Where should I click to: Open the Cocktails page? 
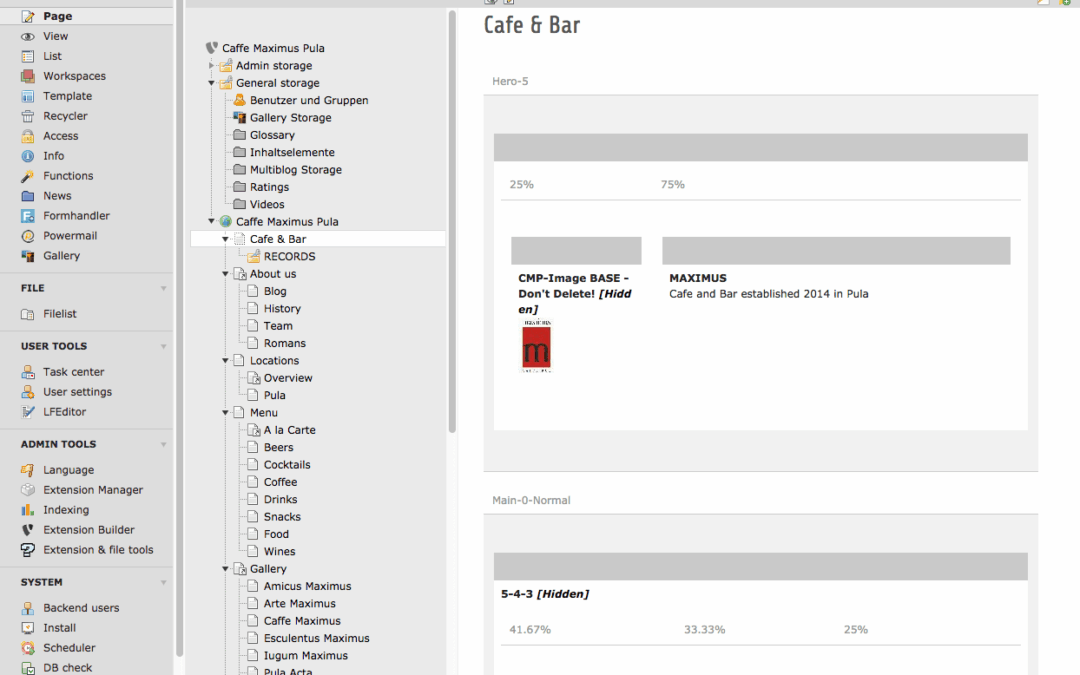pyautogui.click(x=287, y=465)
